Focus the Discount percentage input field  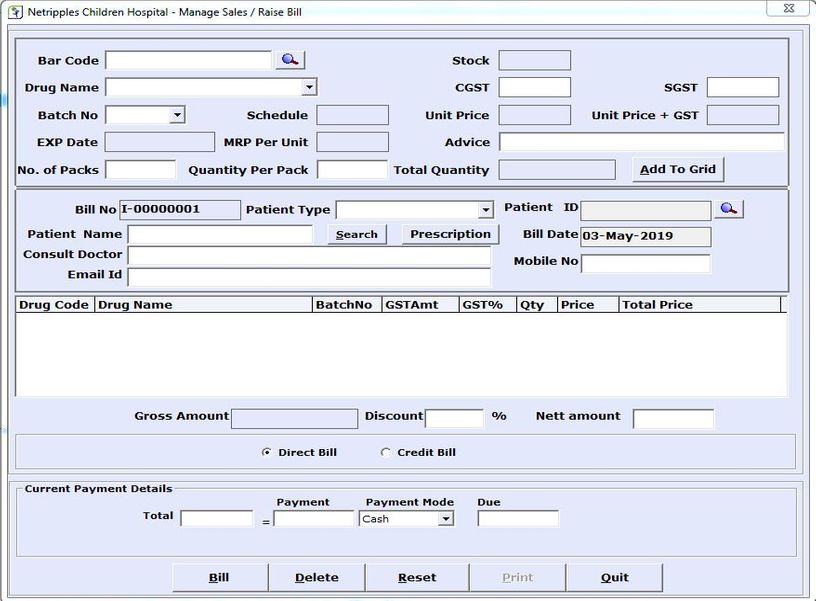coord(454,418)
